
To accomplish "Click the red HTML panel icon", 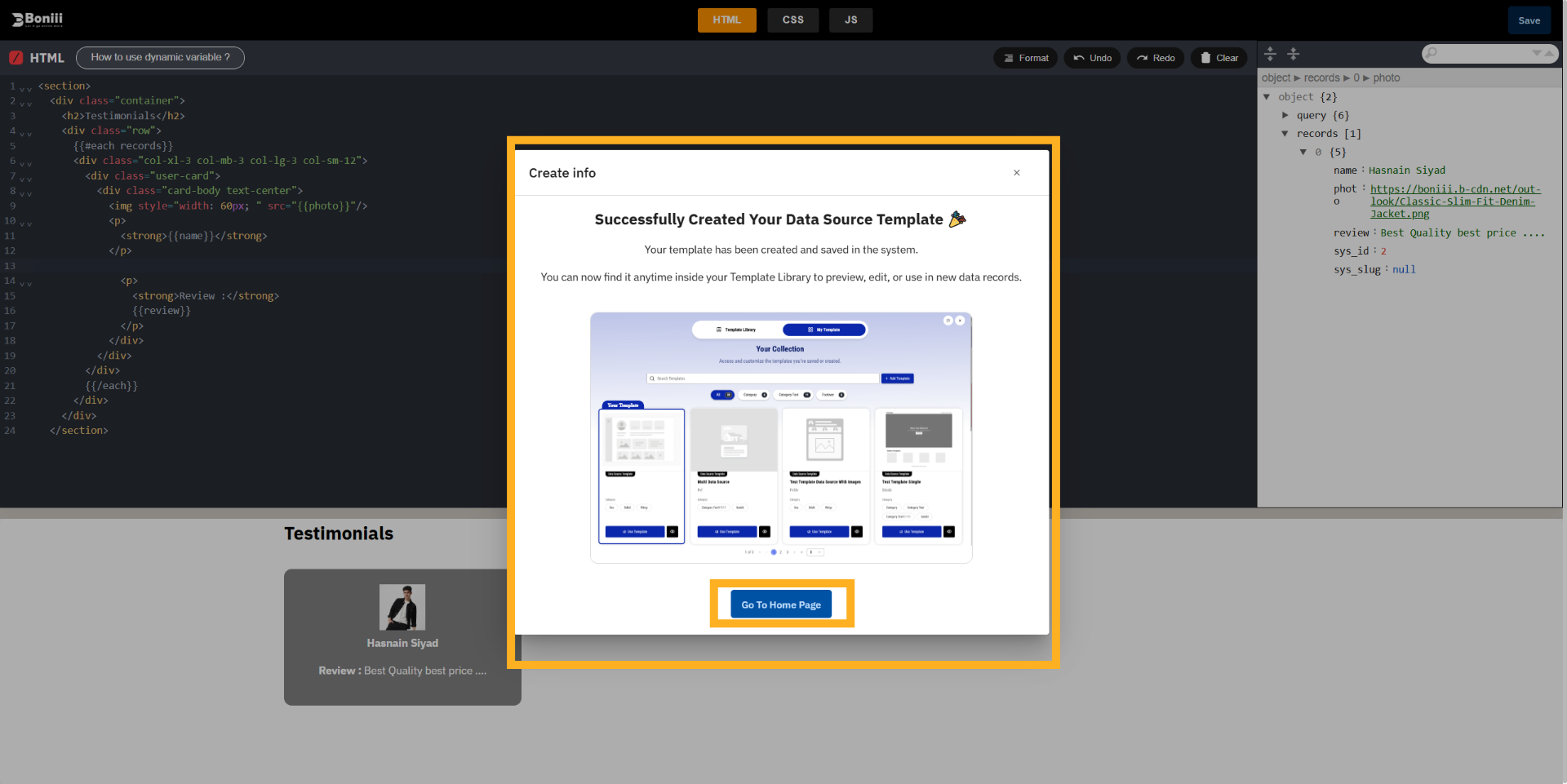I will click(16, 58).
